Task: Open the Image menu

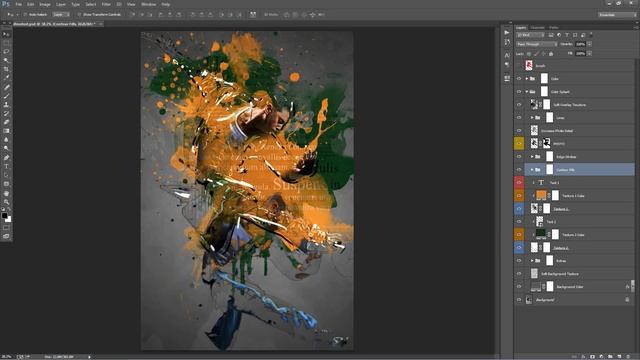Action: point(45,4)
